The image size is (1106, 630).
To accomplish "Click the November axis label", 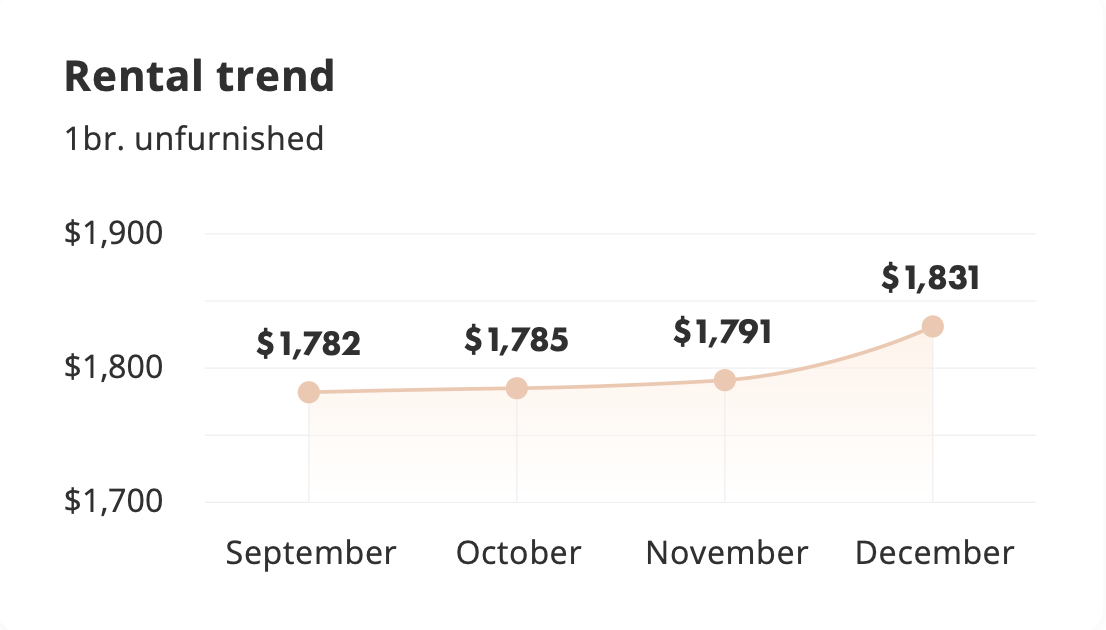I will (727, 553).
